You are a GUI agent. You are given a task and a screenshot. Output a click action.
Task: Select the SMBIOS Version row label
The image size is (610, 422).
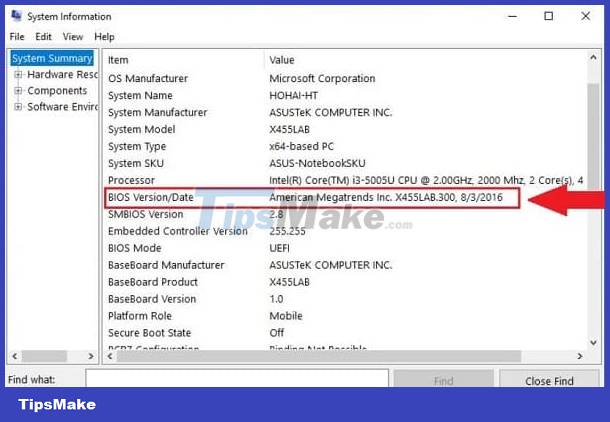[x=145, y=214]
